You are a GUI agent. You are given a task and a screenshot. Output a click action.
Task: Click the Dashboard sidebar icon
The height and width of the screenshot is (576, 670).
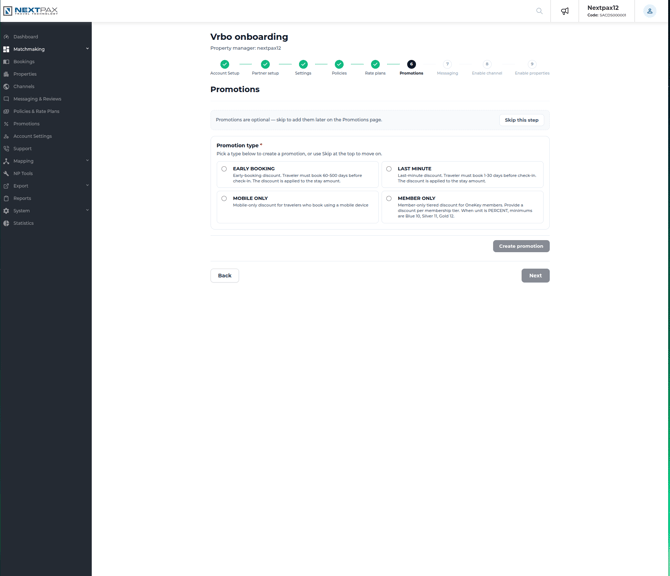click(x=6, y=37)
